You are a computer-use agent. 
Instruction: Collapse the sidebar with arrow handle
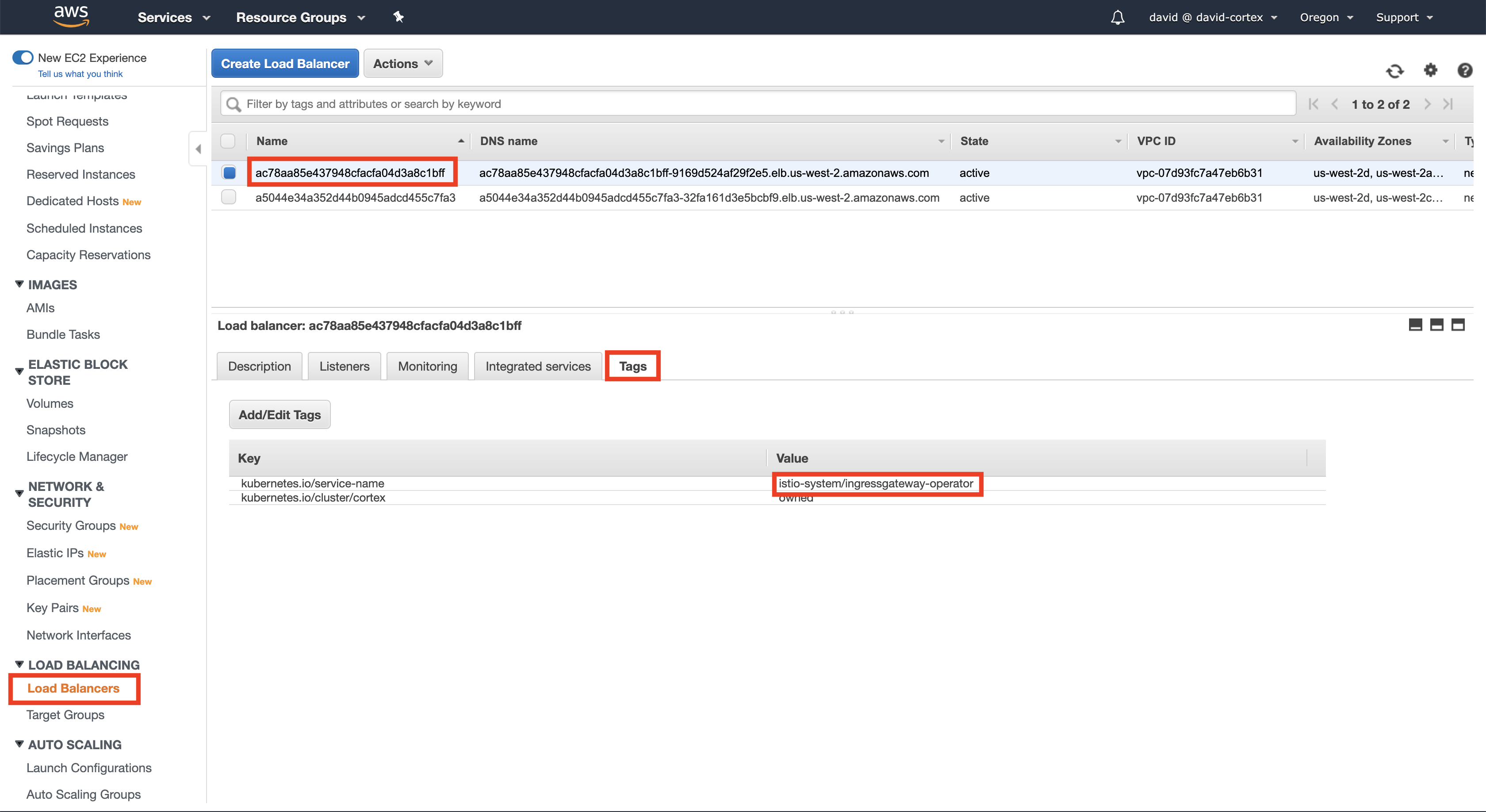(198, 149)
